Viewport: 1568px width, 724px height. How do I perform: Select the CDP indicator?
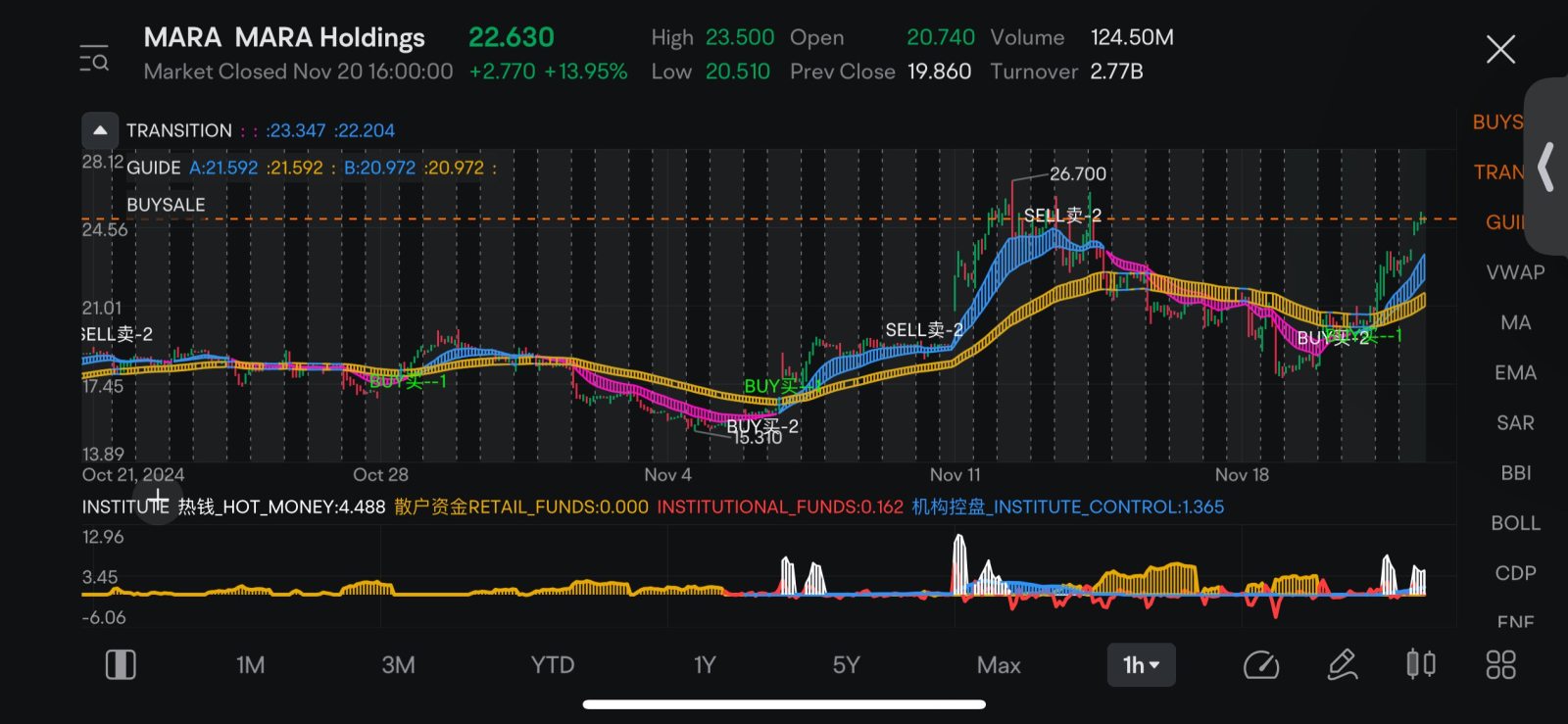tap(1515, 572)
